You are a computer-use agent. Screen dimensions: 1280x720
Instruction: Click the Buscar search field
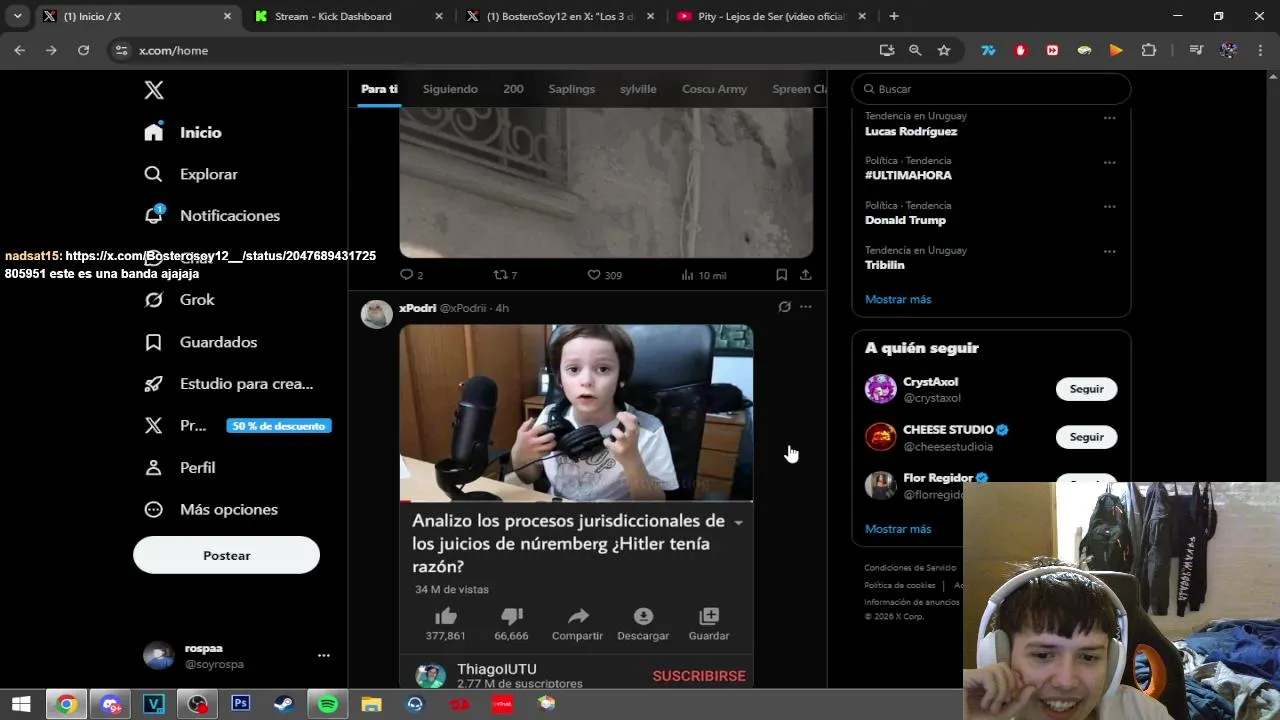991,89
